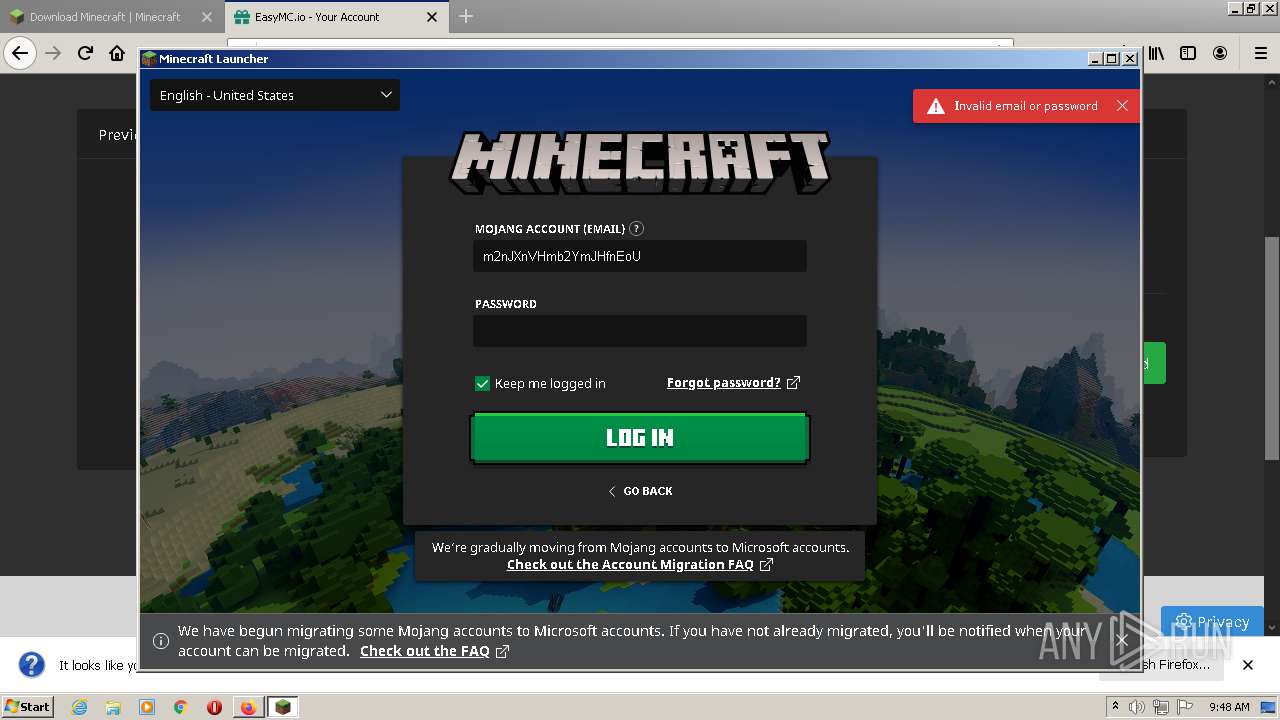Open Windows Media Player from taskbar
Screen dimensions: 1280x720
[147, 707]
